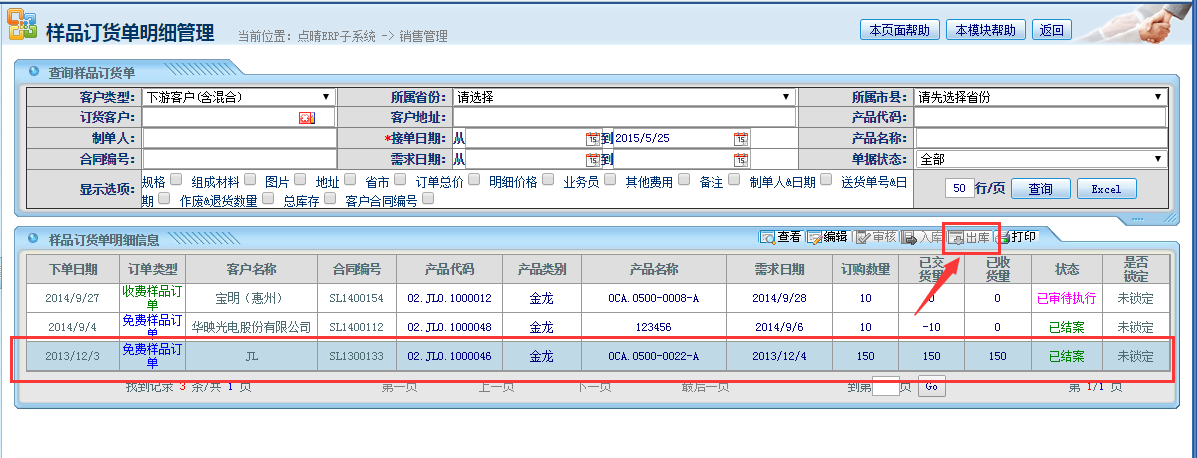Click the 查询 search button
1197x458 pixels.
click(1040, 189)
